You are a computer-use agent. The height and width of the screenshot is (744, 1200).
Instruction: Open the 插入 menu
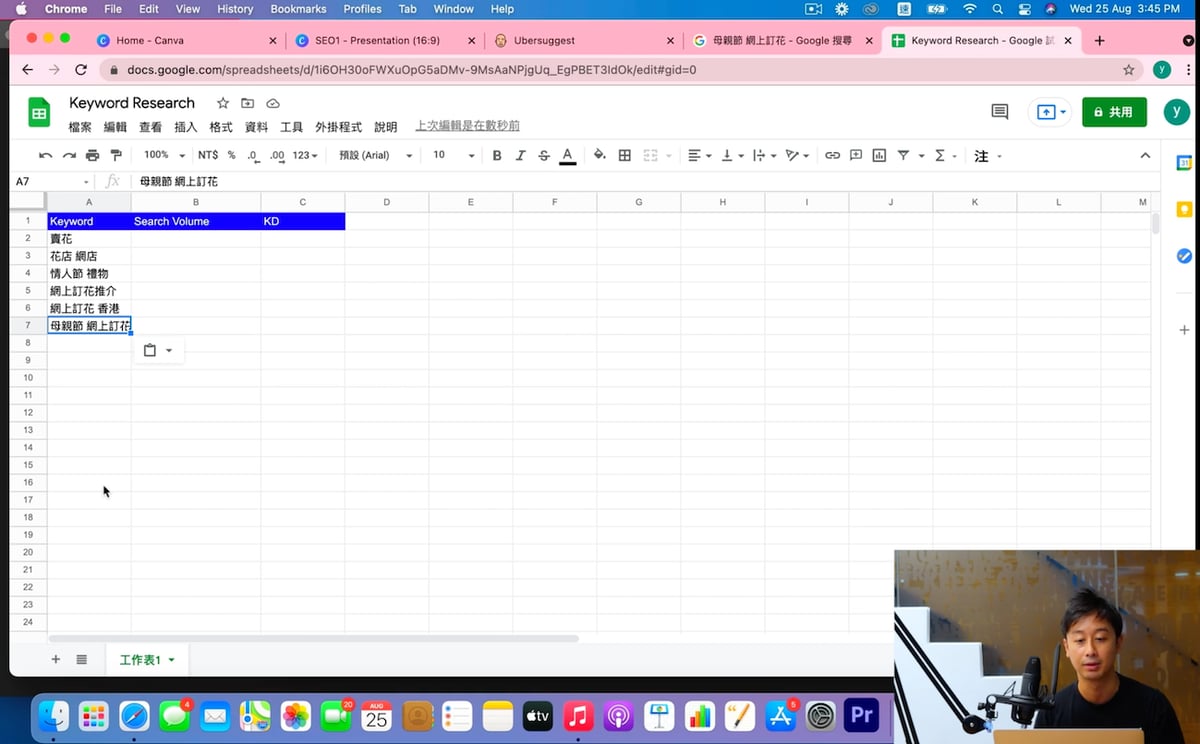tap(186, 127)
